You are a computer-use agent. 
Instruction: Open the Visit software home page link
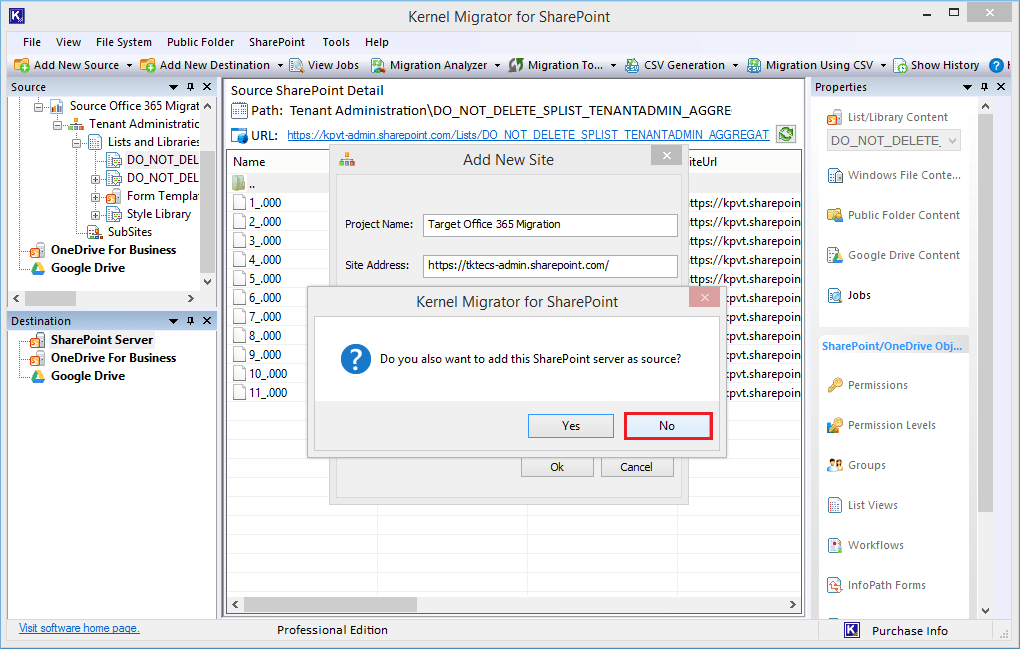pos(79,628)
